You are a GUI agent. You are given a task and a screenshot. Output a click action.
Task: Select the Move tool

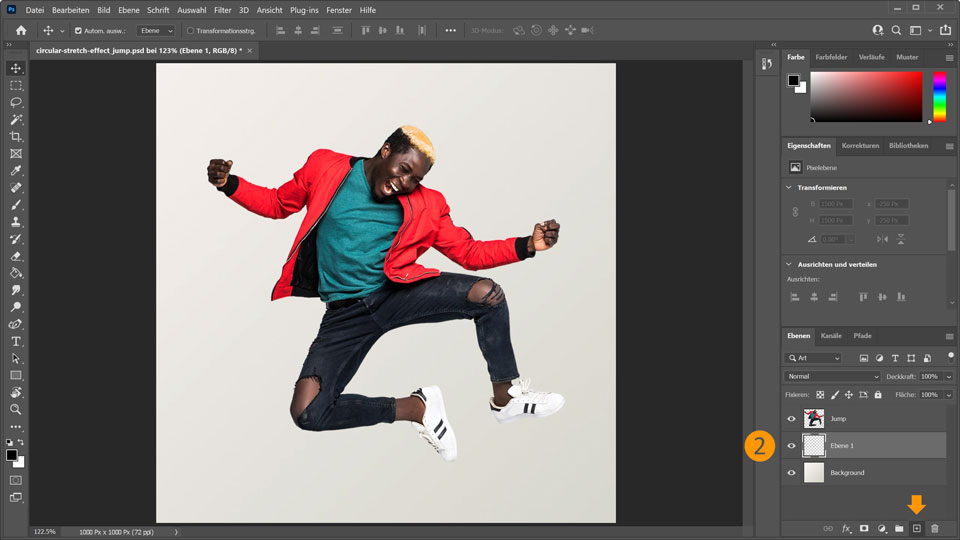(16, 69)
